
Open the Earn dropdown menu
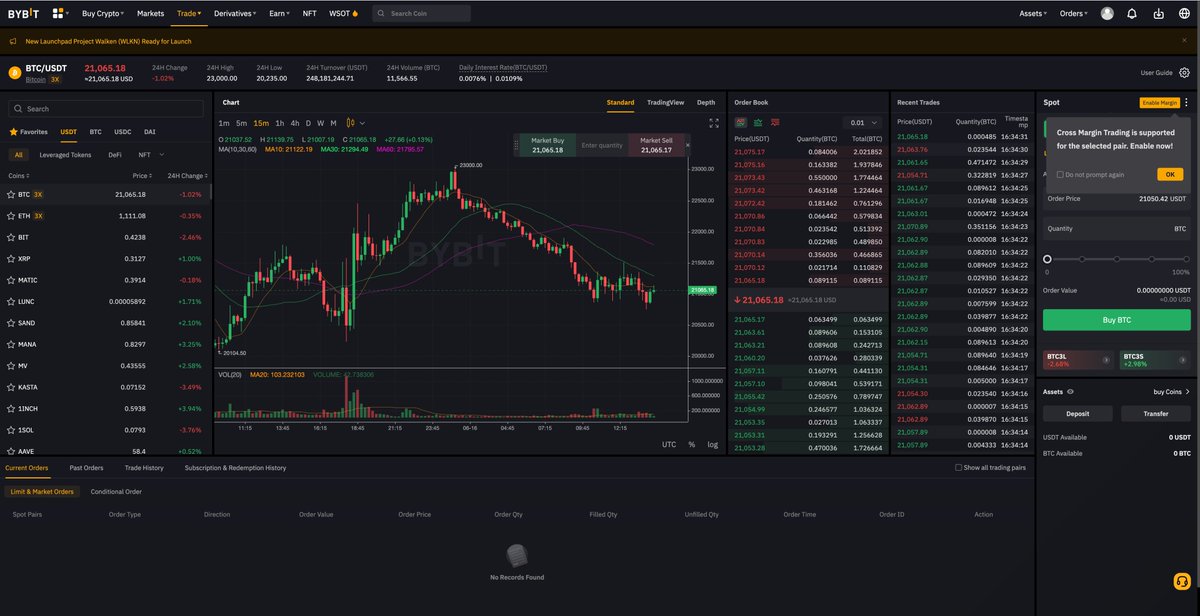point(279,14)
